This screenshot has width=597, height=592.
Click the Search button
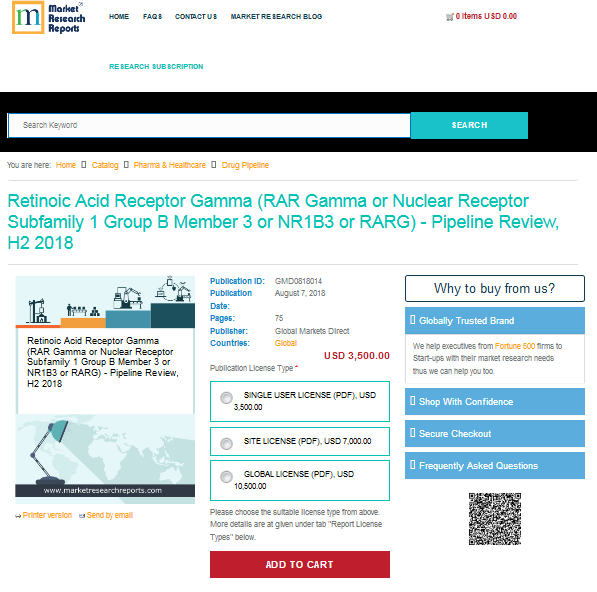469,125
